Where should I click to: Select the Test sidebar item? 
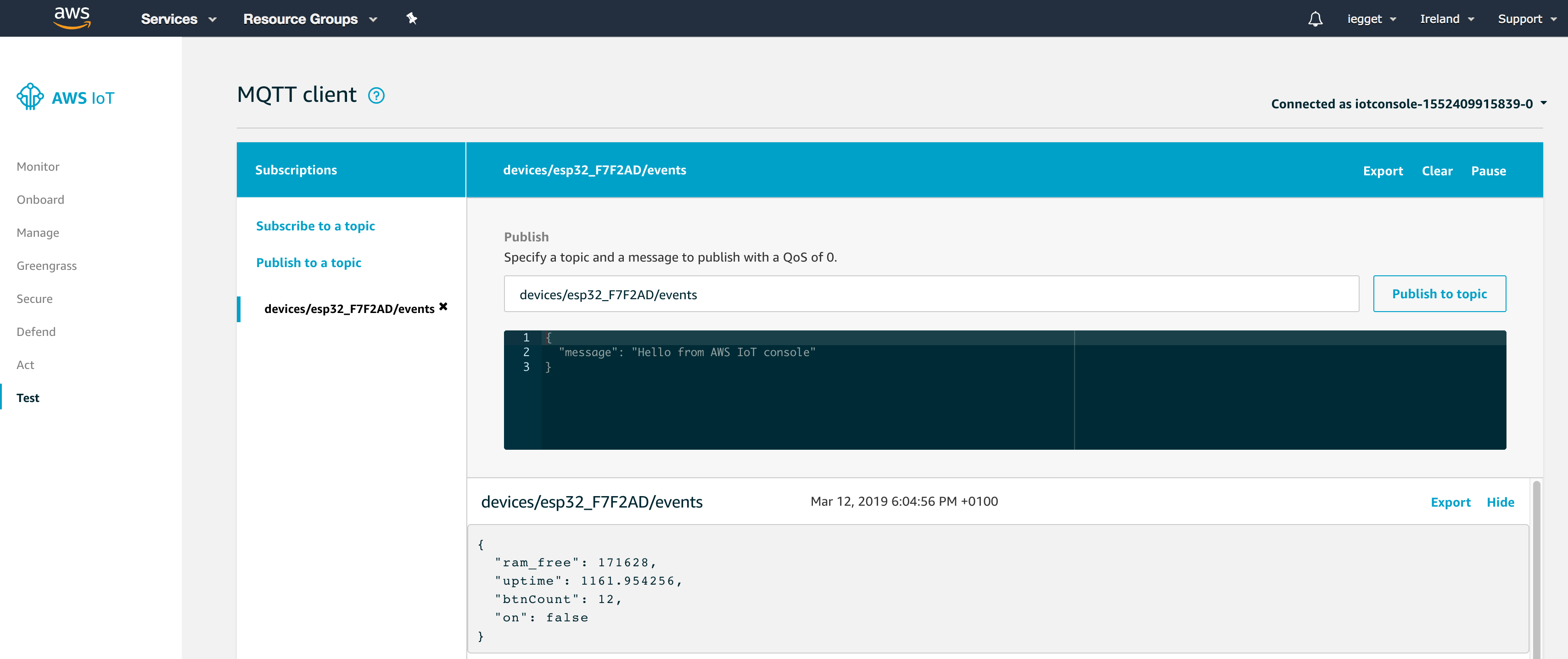[x=28, y=397]
